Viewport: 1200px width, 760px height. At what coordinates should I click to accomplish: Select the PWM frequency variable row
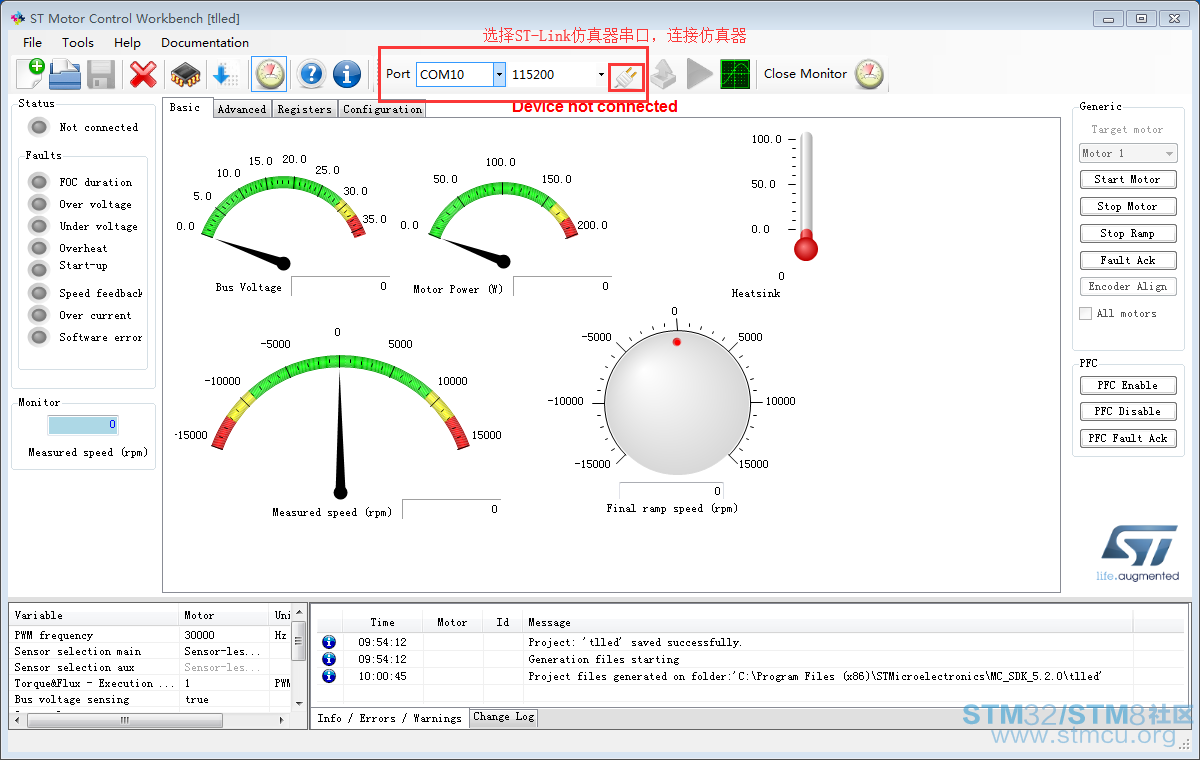[x=151, y=635]
